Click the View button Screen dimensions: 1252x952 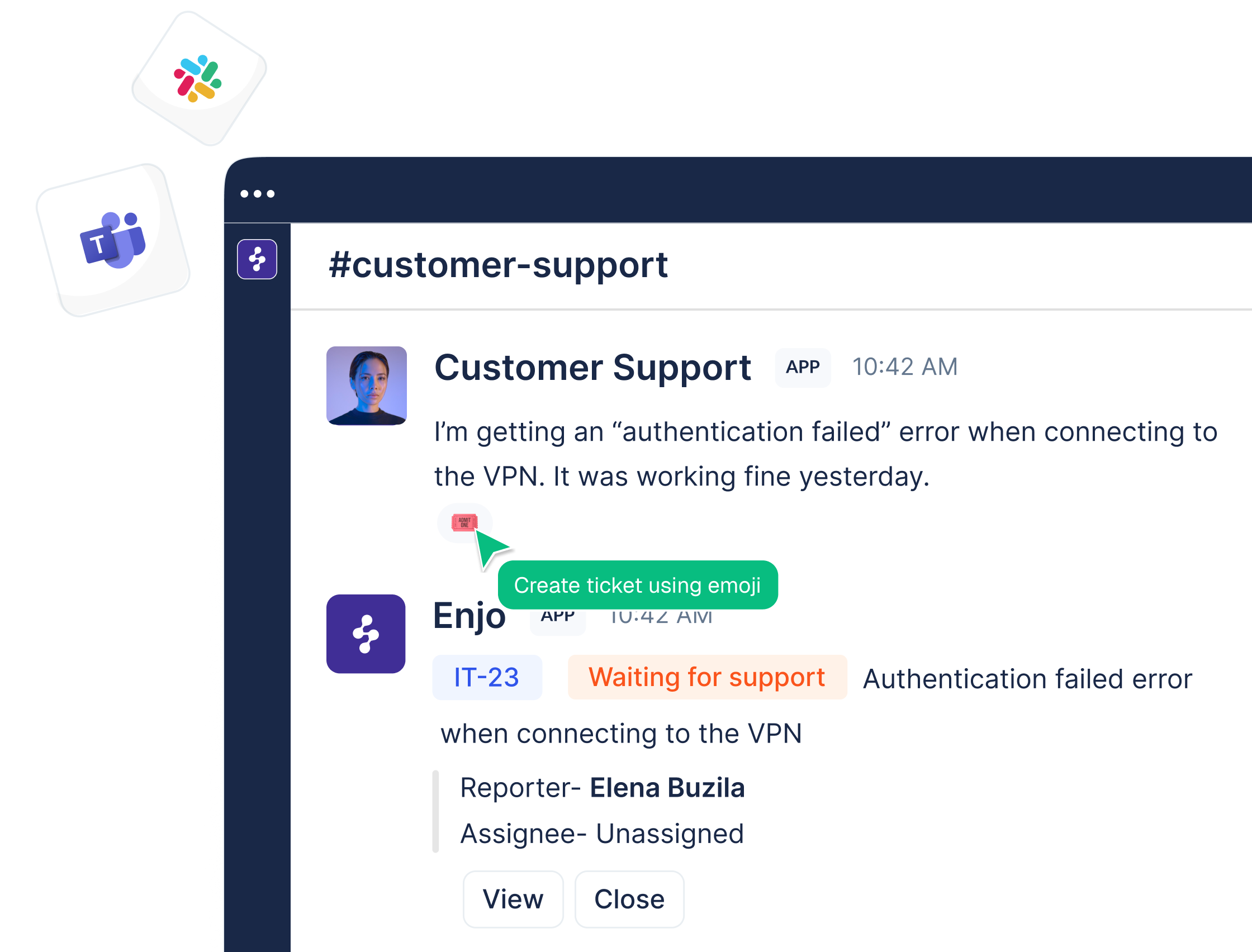click(513, 899)
